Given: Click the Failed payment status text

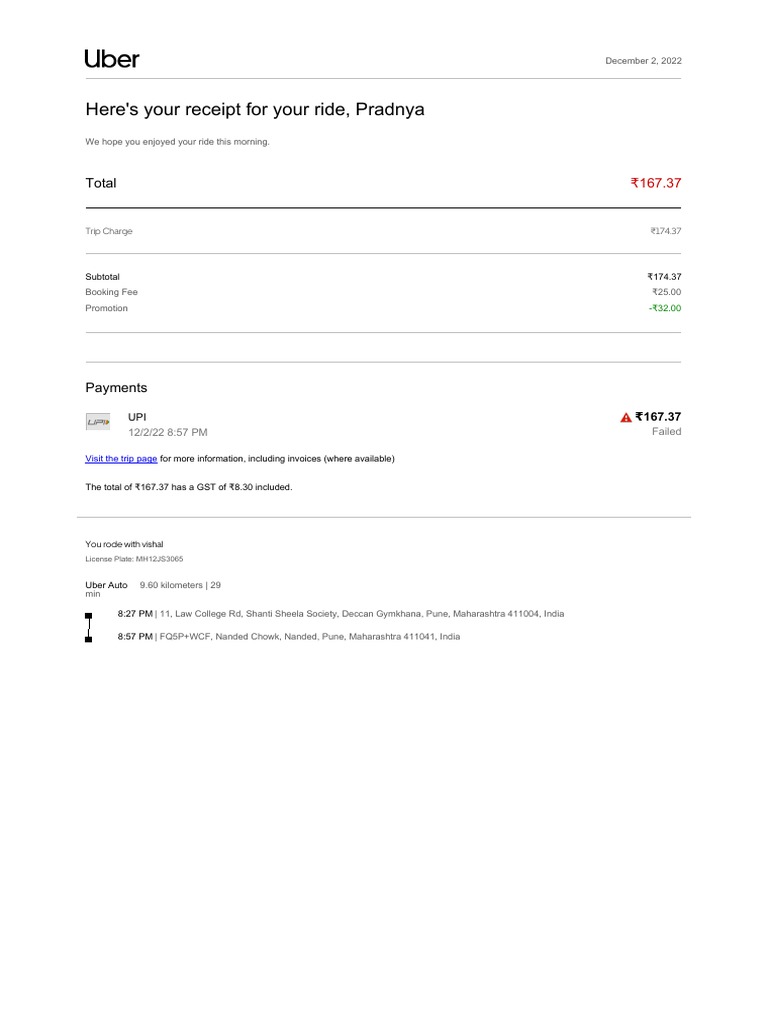Looking at the screenshot, I should coord(666,432).
